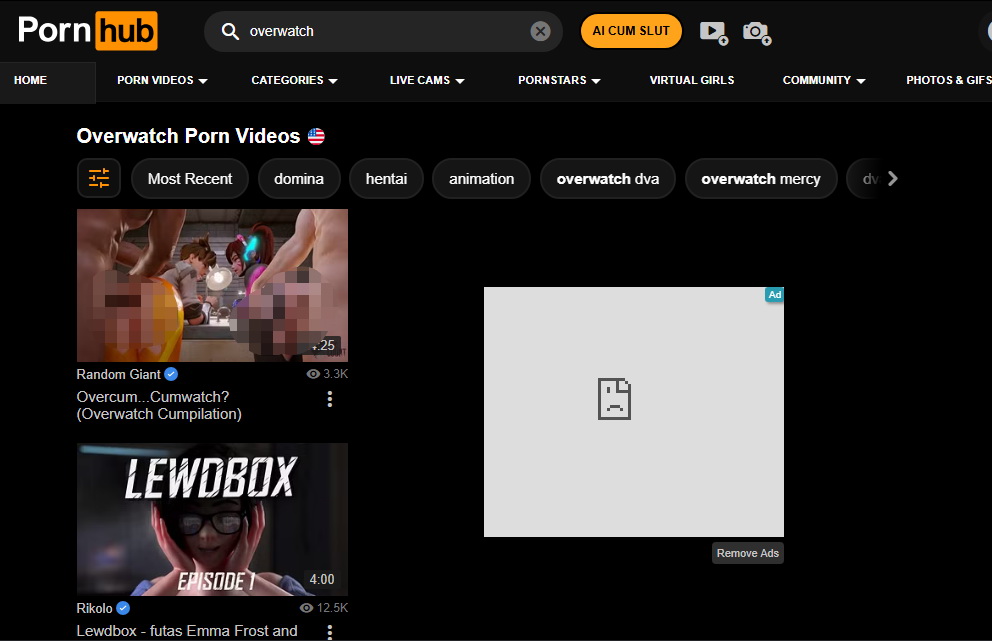Click the 'Remove Ads' button
This screenshot has height=641, width=992.
(747, 553)
